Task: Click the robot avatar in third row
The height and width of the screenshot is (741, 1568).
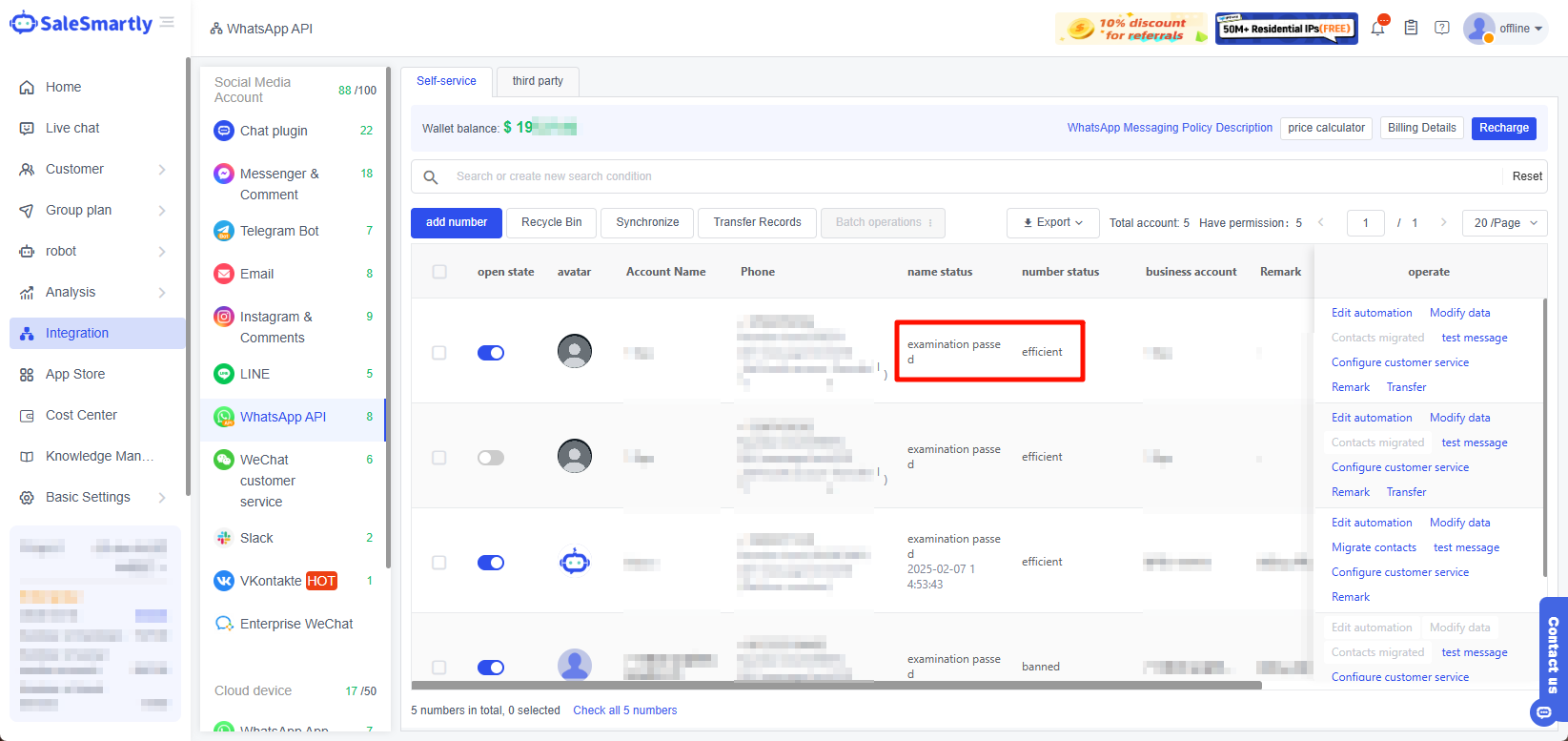Action: [x=575, y=562]
